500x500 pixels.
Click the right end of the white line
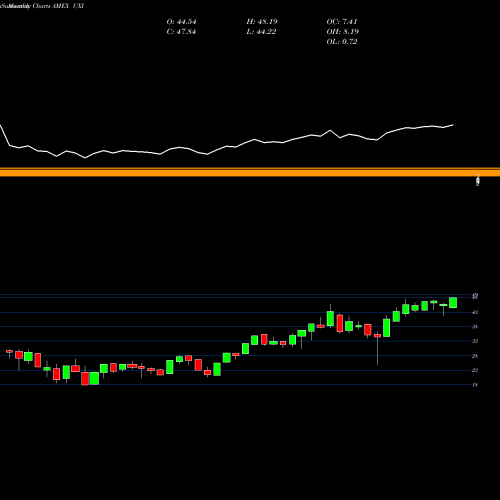coord(453,125)
